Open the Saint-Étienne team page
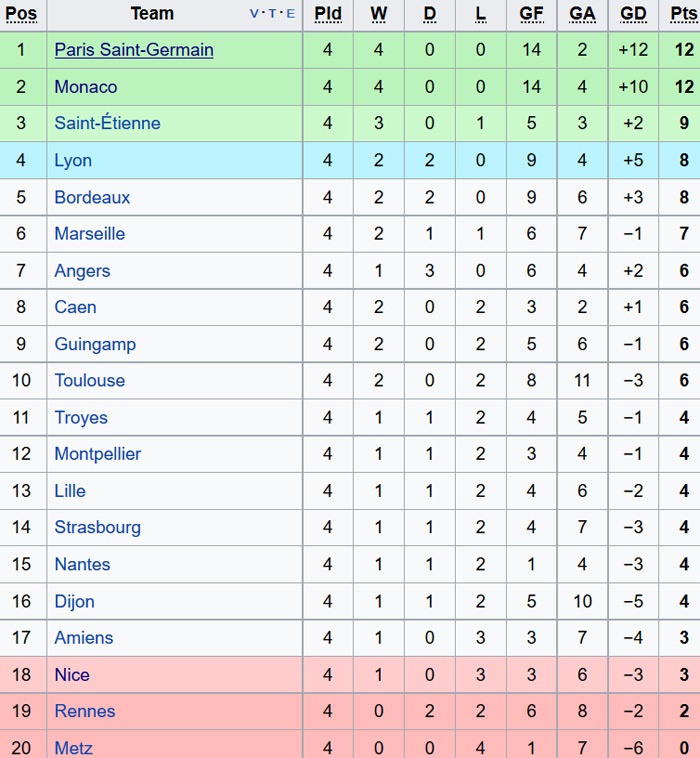 click(107, 124)
